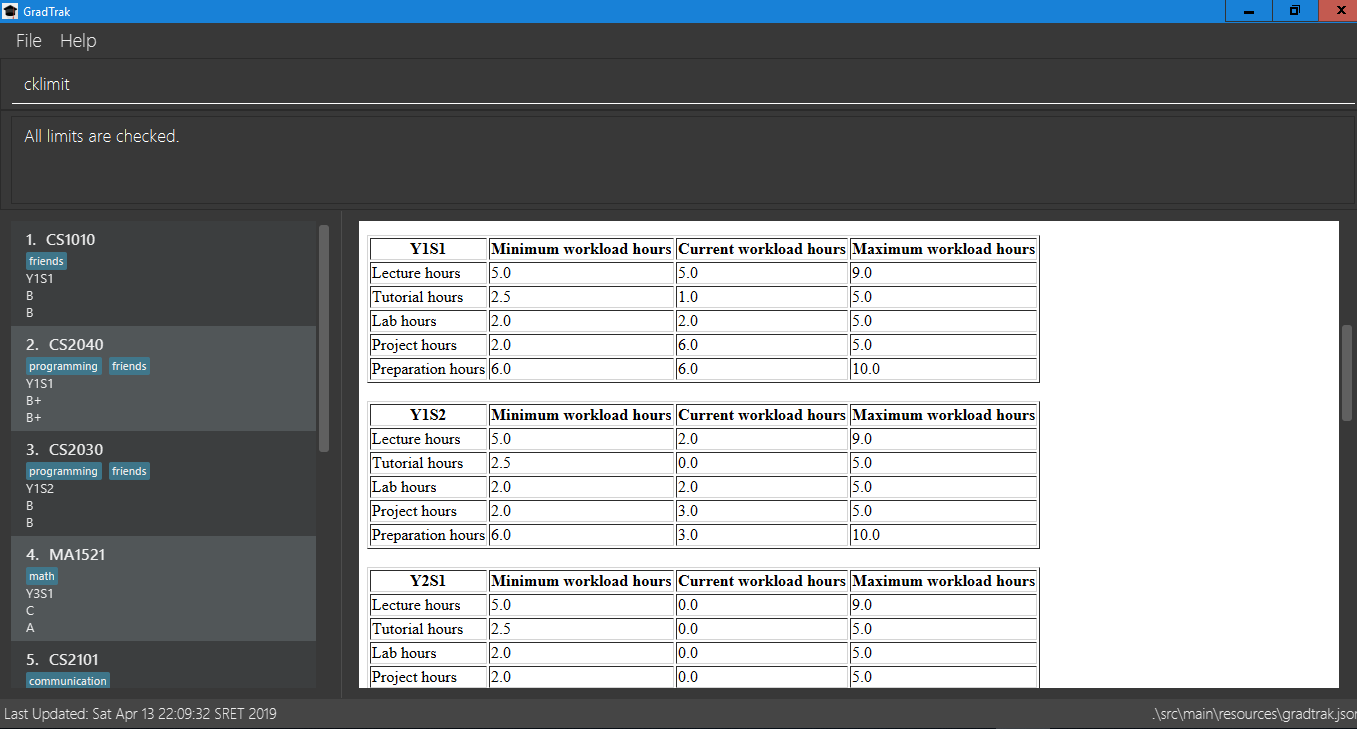Click the 'All limits are checked.' result text
1357x729 pixels.
click(102, 136)
